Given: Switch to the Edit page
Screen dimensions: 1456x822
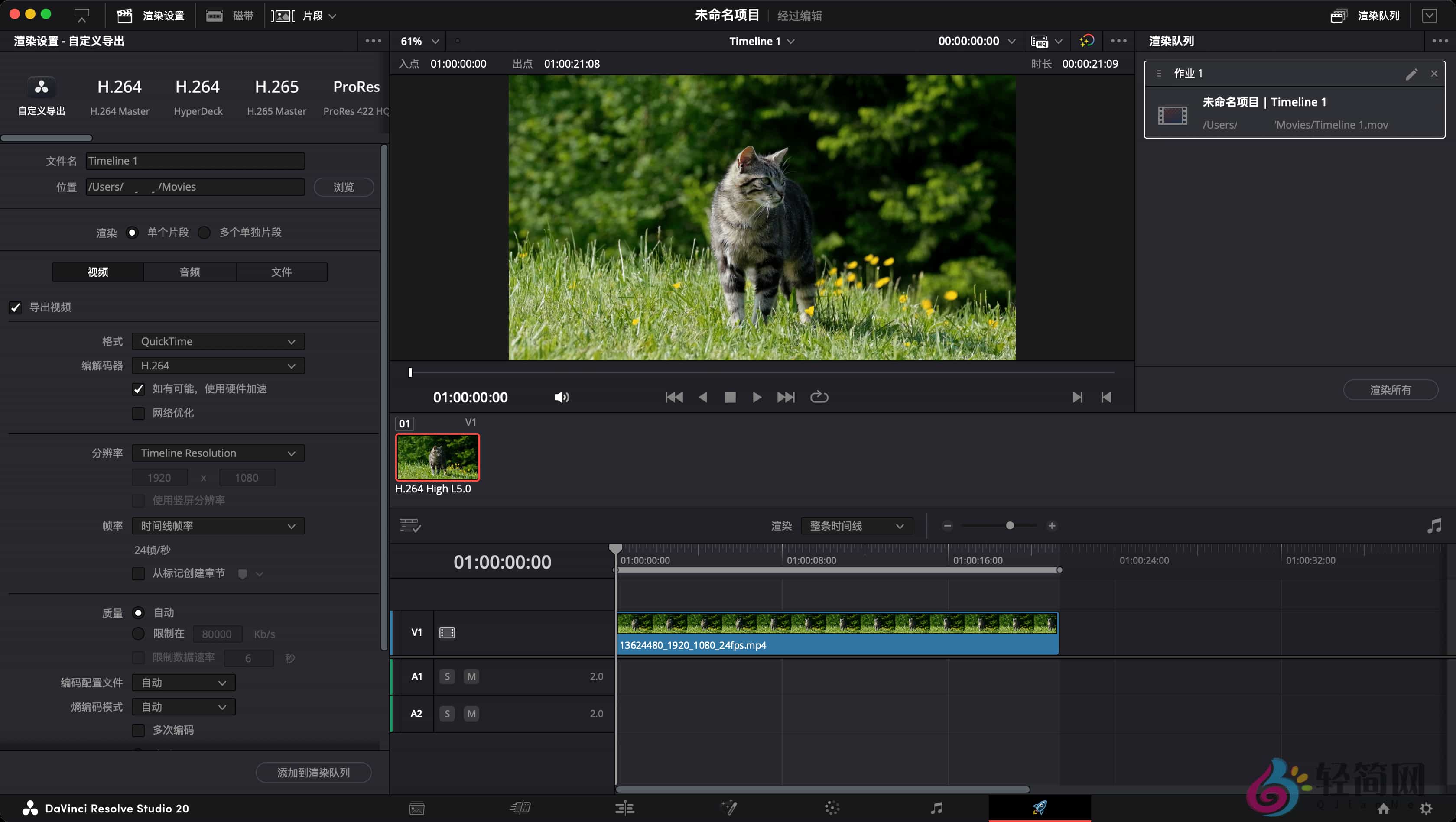Looking at the screenshot, I should click(x=625, y=808).
